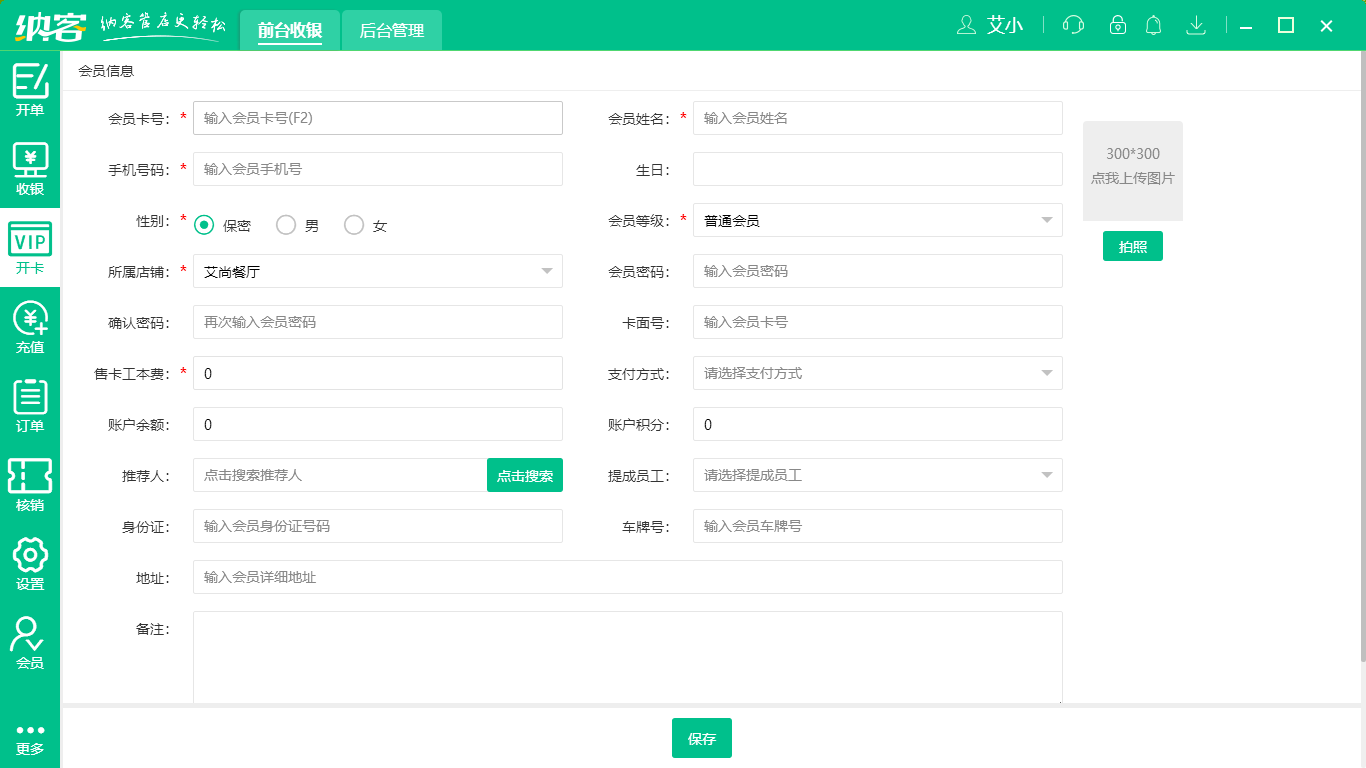Click the 保存 save button
This screenshot has width=1366, height=768.
[x=701, y=738]
